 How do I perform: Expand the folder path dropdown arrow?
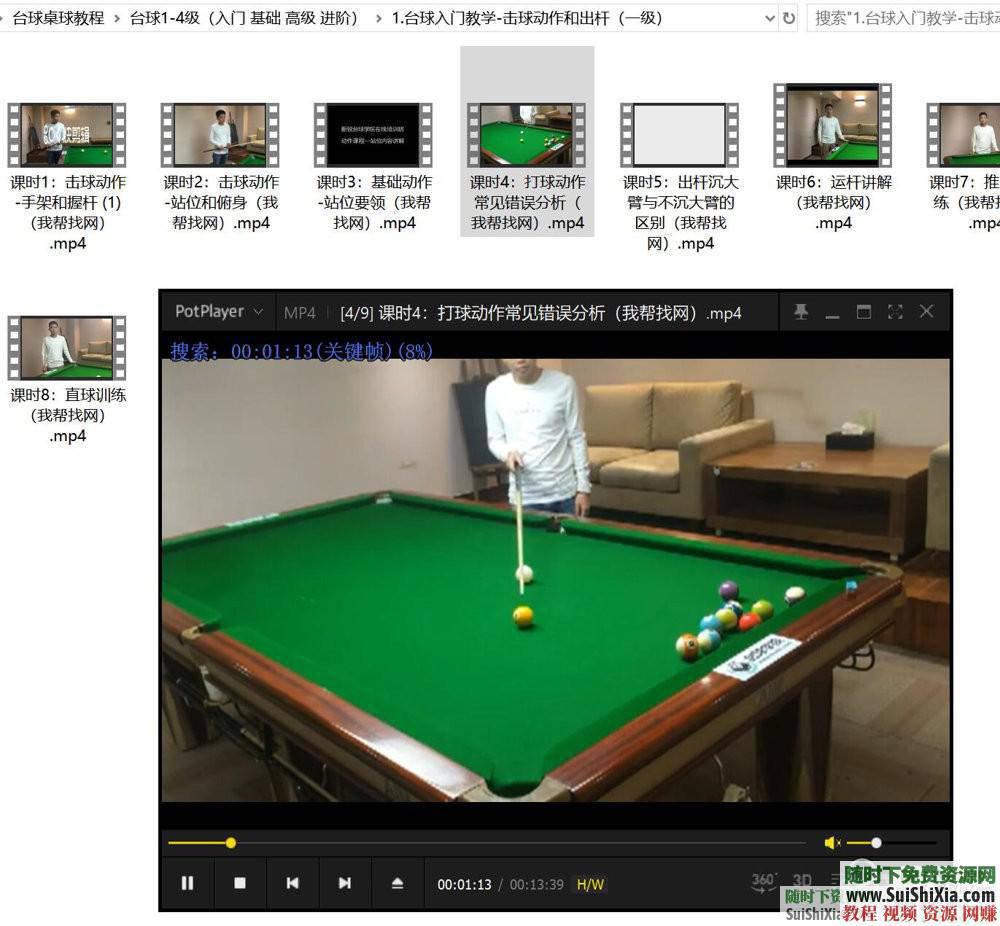pos(768,17)
